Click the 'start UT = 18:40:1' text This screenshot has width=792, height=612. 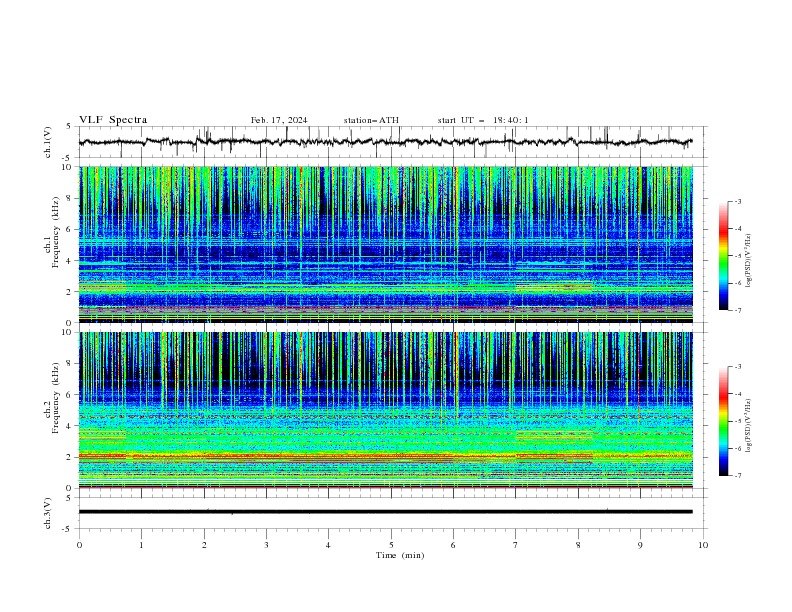(483, 120)
